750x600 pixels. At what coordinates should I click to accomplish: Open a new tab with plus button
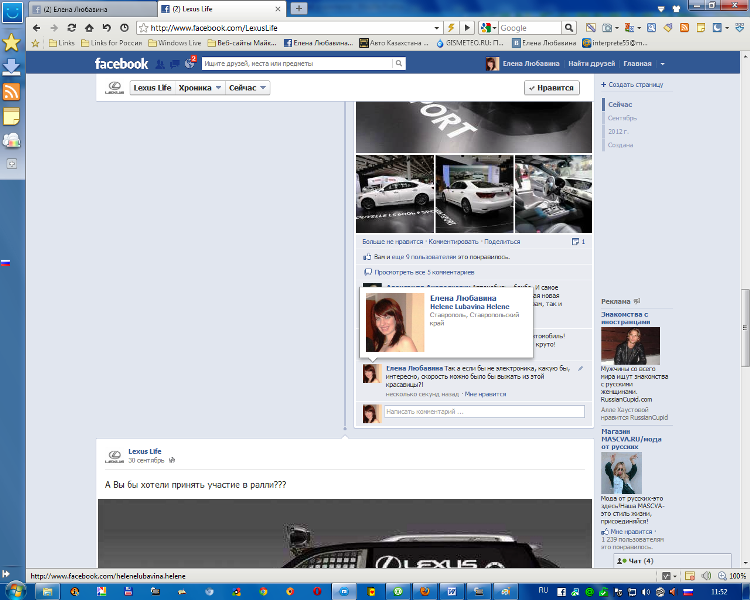pos(299,9)
